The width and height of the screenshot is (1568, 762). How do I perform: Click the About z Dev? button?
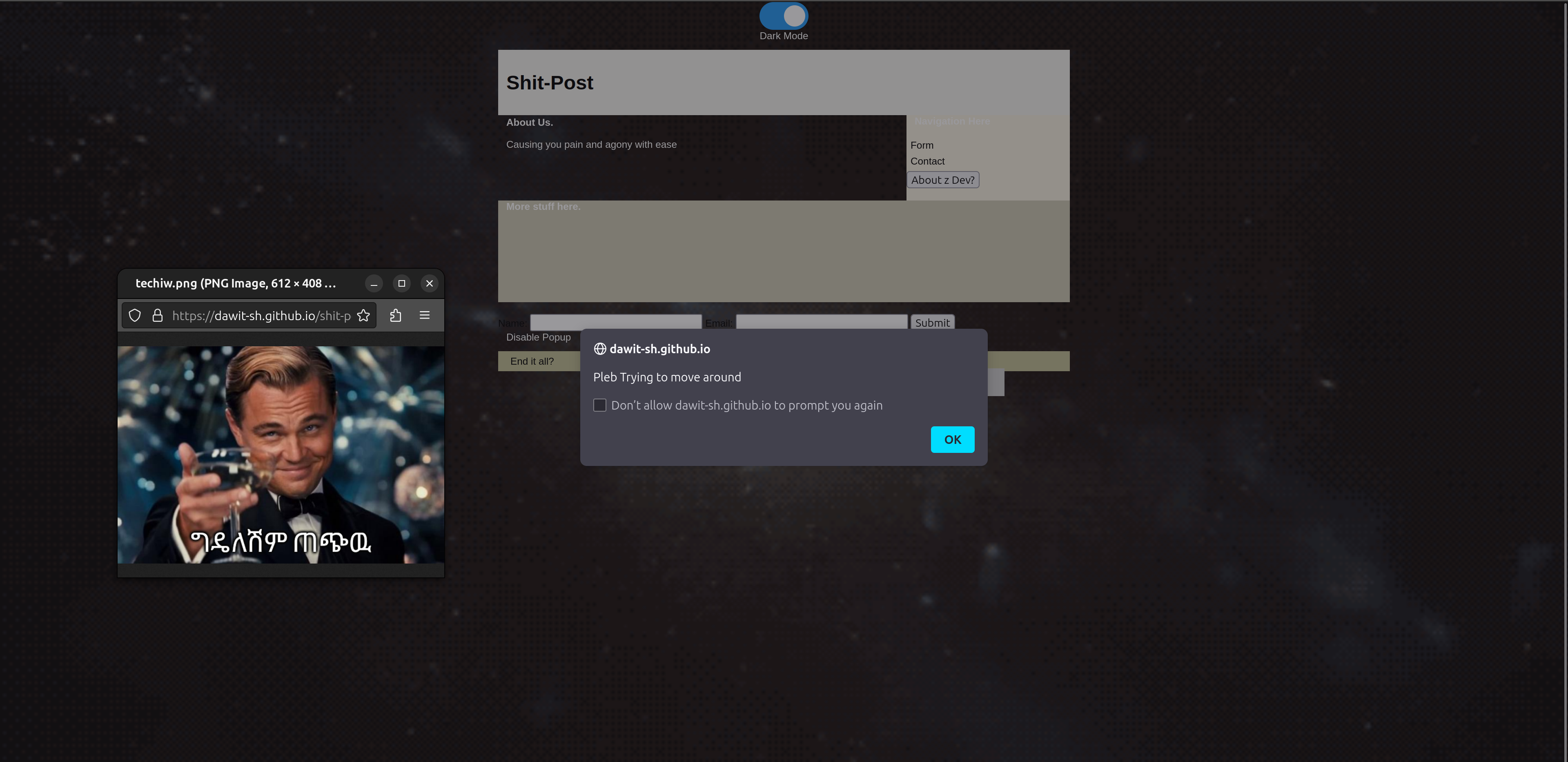coord(942,180)
